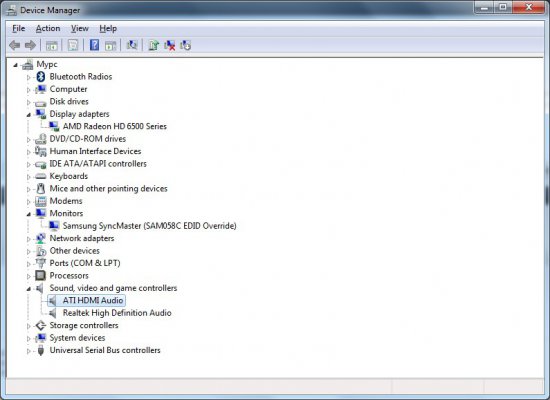This screenshot has width=550, height=400.
Task: Click the Display adapters category icon
Action: 41,114
